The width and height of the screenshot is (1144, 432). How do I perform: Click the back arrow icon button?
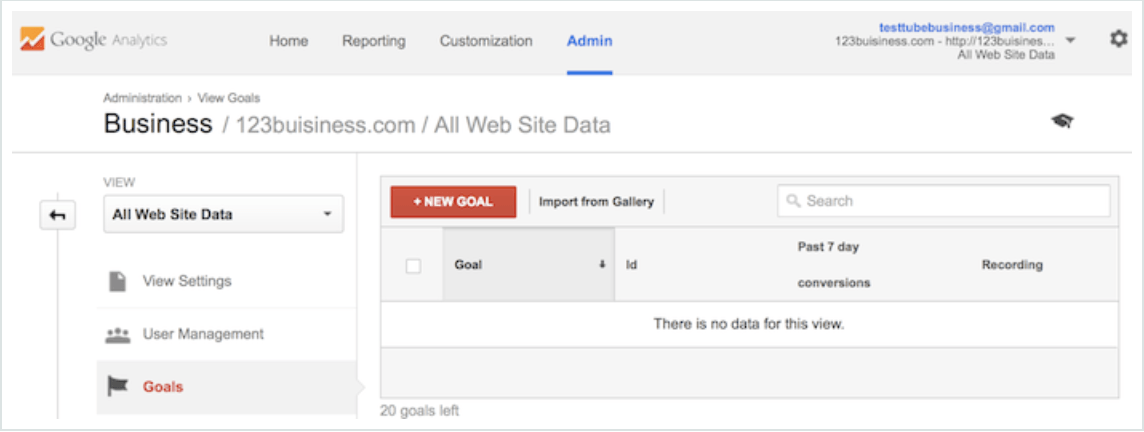(x=58, y=215)
